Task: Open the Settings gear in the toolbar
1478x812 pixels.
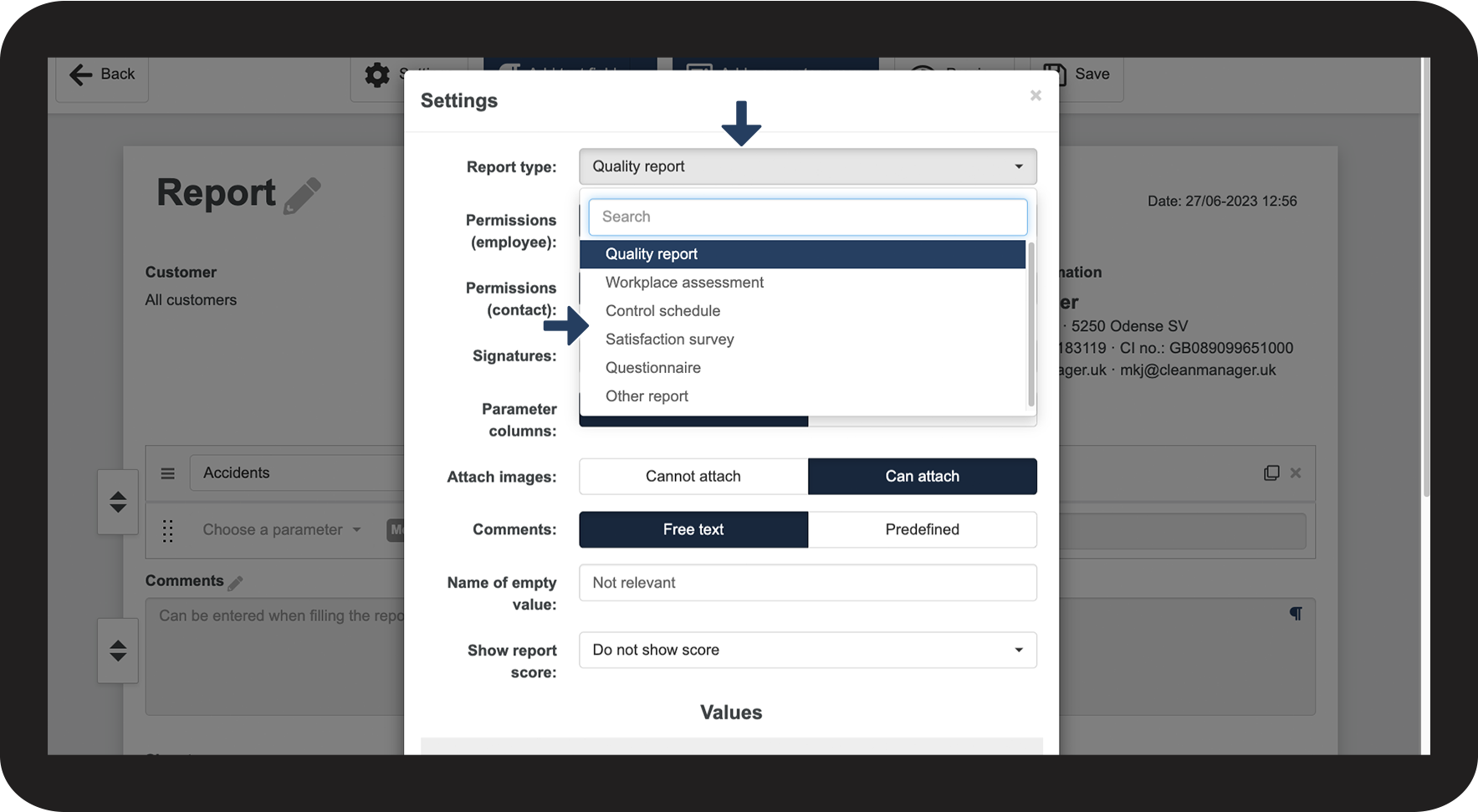Action: [377, 75]
